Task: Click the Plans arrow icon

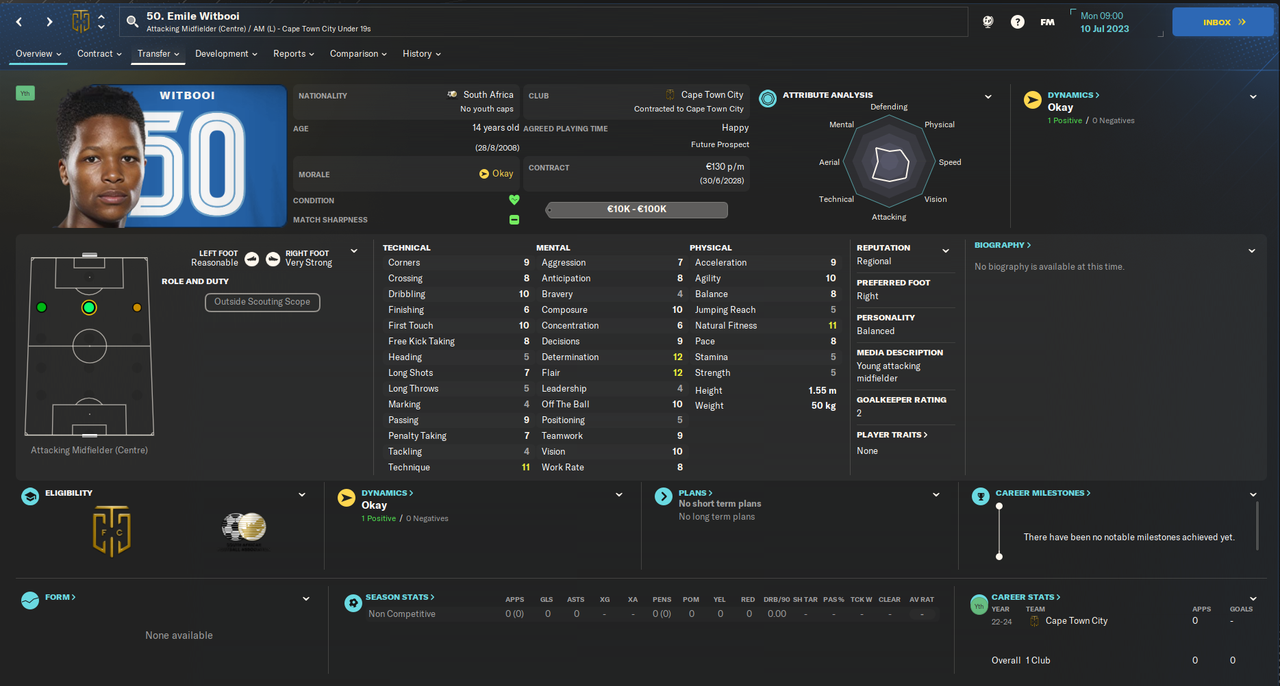Action: [x=663, y=496]
